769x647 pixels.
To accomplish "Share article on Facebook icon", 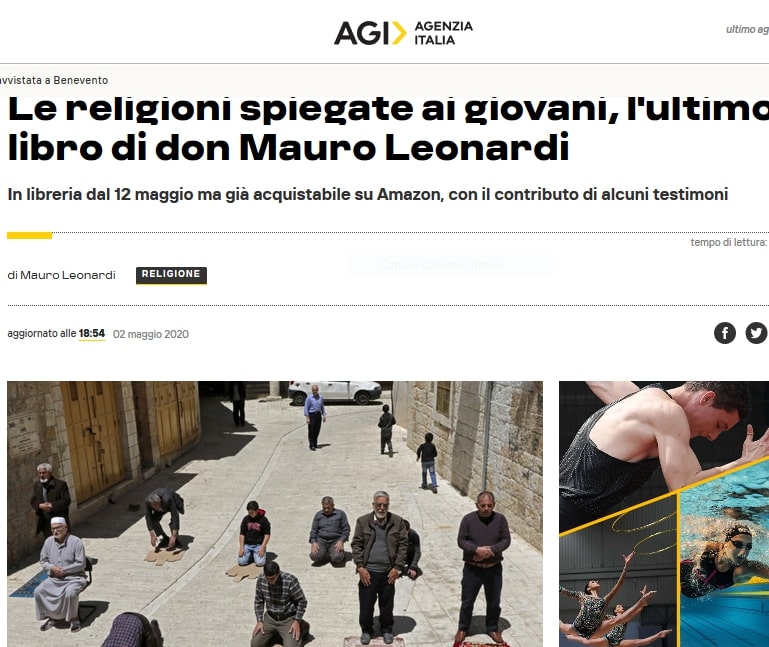I will click(x=724, y=333).
